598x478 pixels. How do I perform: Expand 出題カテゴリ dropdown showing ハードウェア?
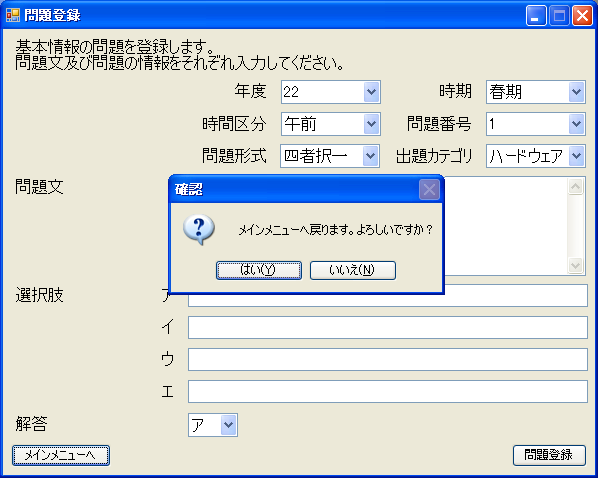point(535,156)
